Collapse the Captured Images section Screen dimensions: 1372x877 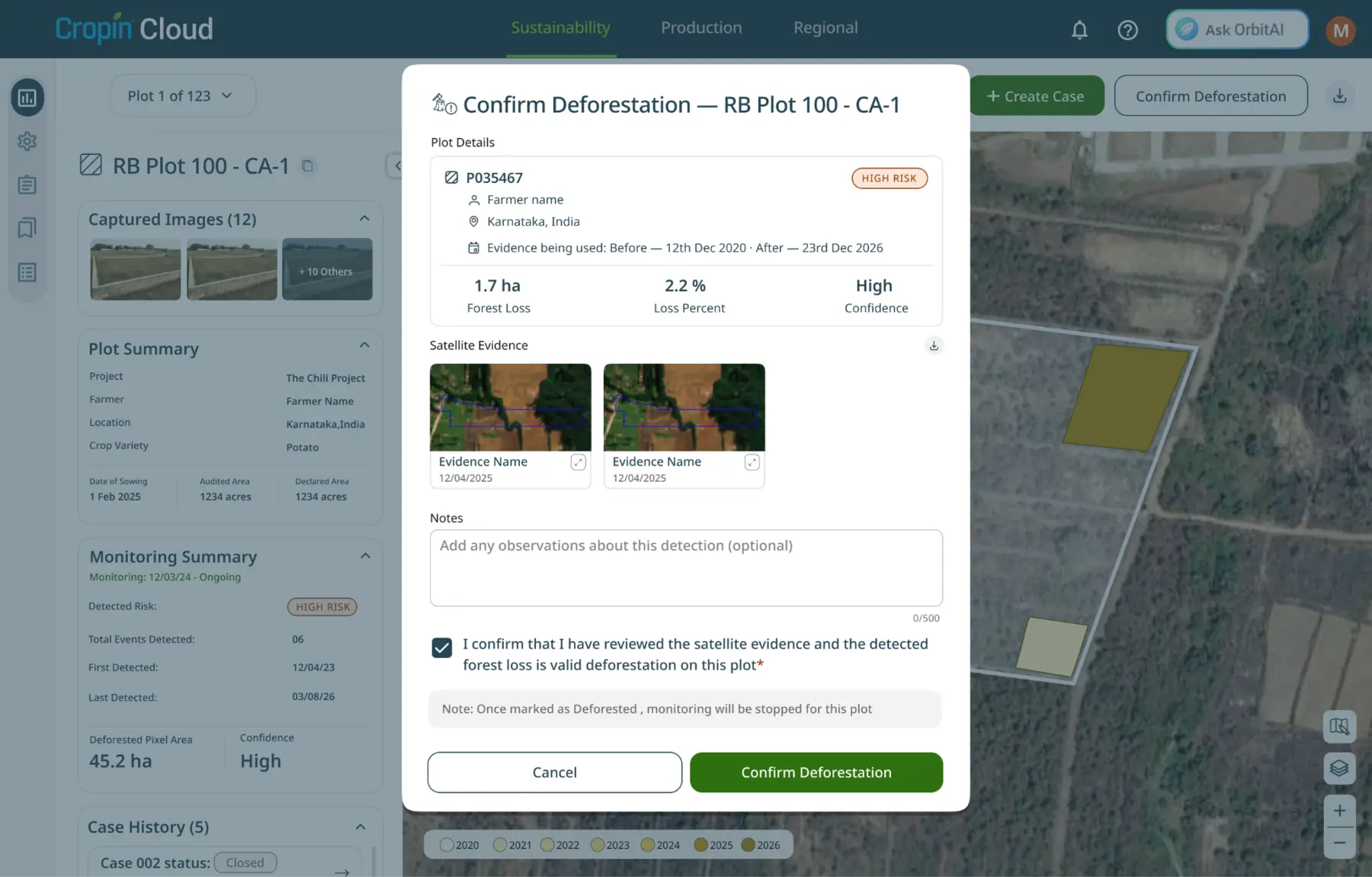pyautogui.click(x=364, y=219)
